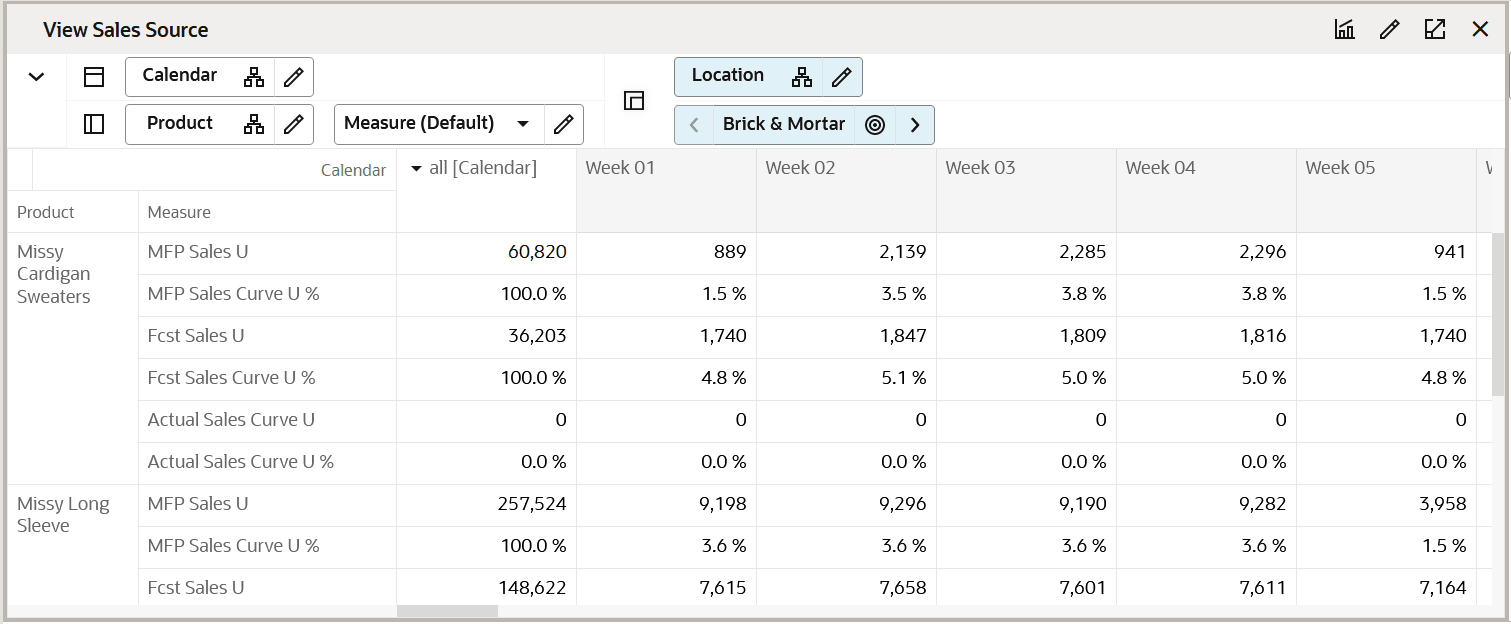This screenshot has width=1511, height=624.
Task: Click the Brick & Mortar label
Action: (784, 124)
